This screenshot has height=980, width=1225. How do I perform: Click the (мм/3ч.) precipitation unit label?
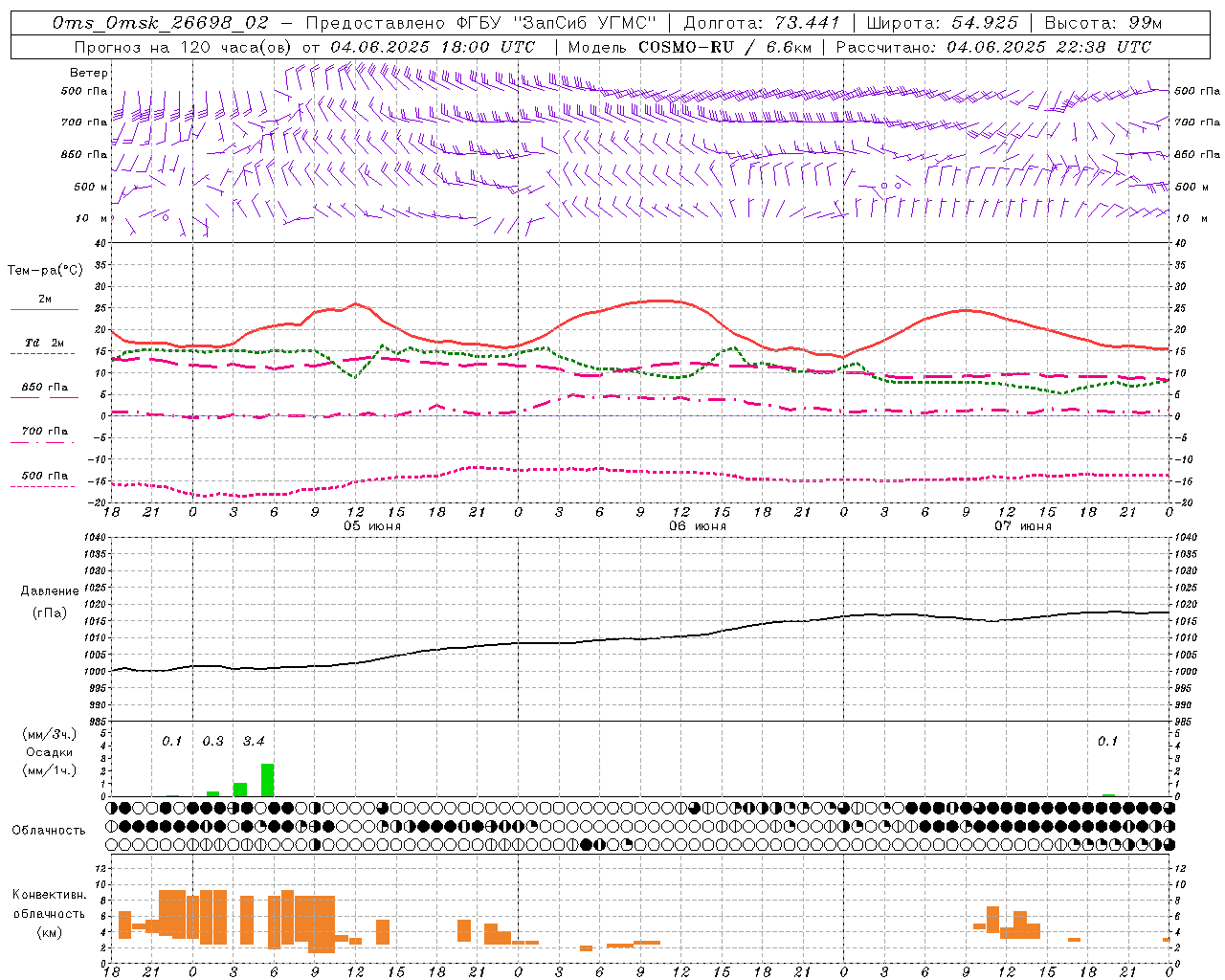click(50, 735)
